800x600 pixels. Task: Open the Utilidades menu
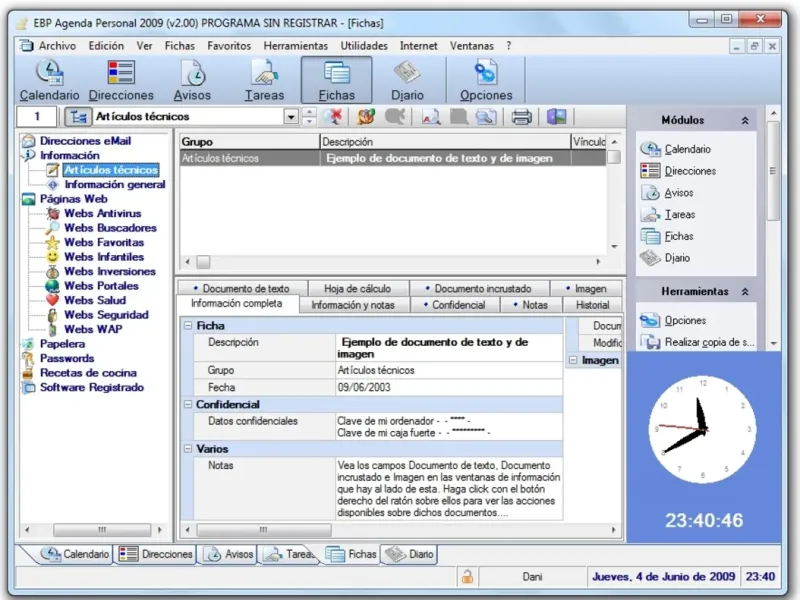tap(364, 46)
